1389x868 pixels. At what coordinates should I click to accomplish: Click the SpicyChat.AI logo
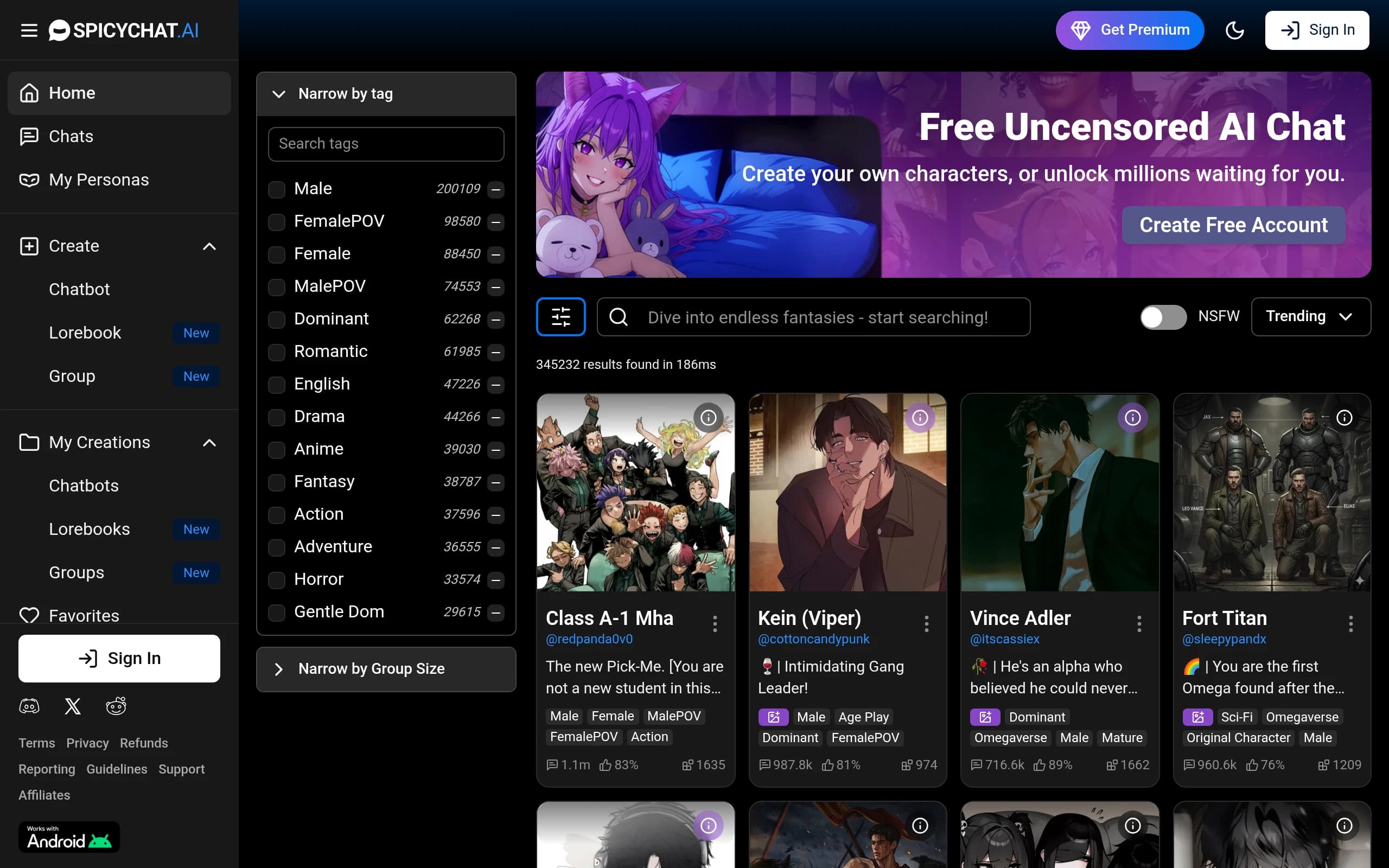click(x=123, y=30)
